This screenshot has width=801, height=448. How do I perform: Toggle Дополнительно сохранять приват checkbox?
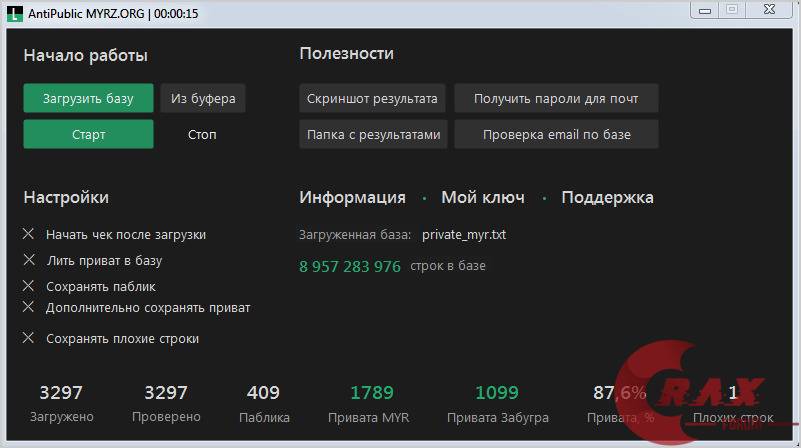point(28,306)
